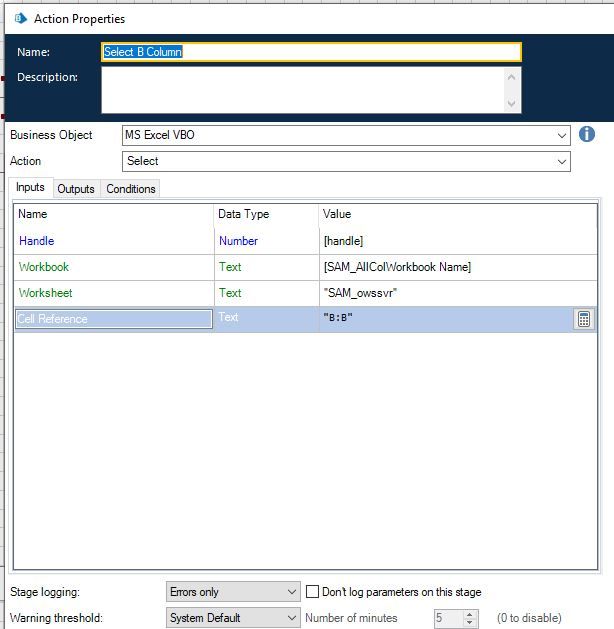This screenshot has width=614, height=629.
Task: Click inside the Description text box
Action: coord(303,89)
